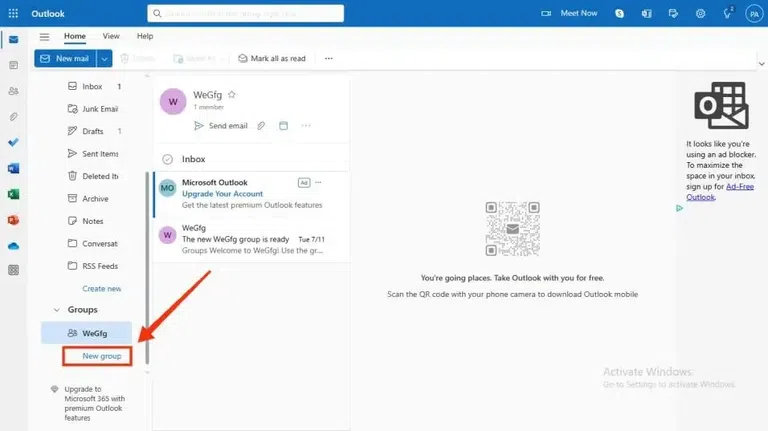Viewport: 768px width, 431px height.
Task: Switch to the View tab
Action: click(111, 36)
